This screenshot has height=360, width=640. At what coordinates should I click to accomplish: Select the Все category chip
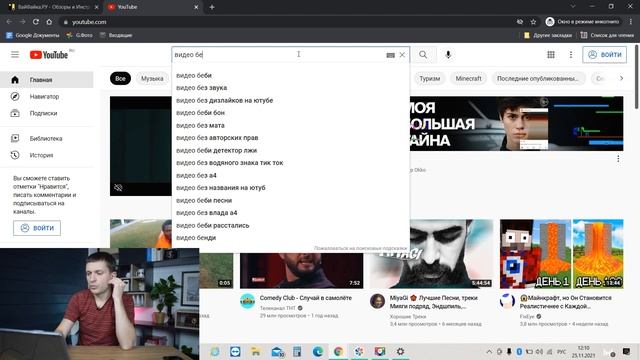120,78
